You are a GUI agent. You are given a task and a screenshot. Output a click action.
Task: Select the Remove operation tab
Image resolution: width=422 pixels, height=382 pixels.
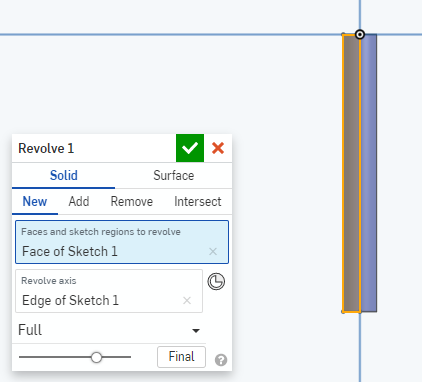coord(132,201)
